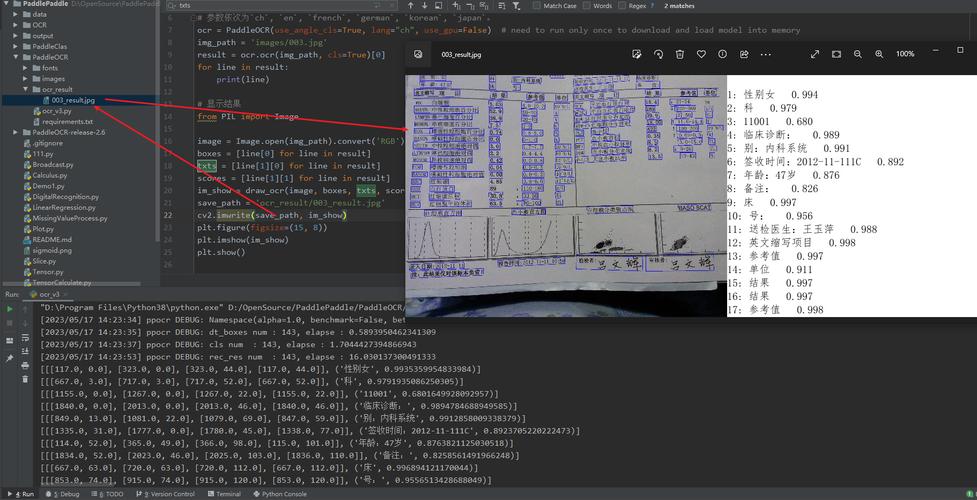Enable the Regex checkbox
Screen dimensions: 977x500
[622, 6]
